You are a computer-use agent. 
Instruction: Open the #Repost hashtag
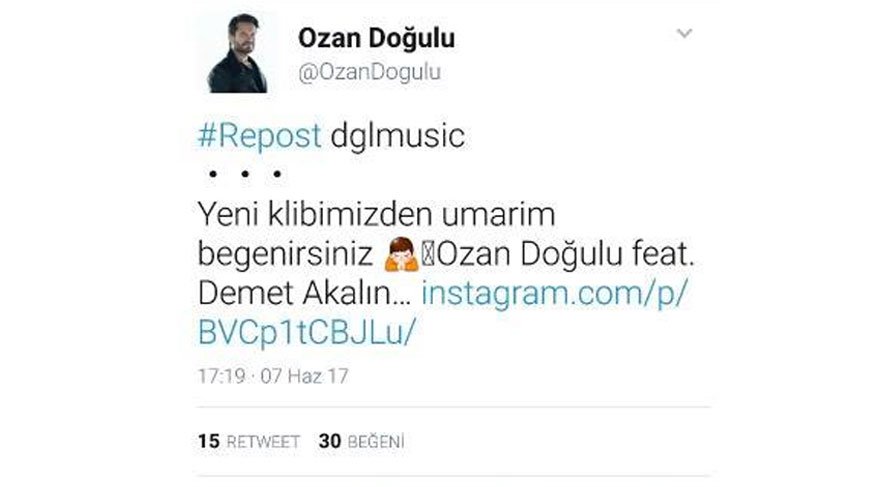click(259, 136)
